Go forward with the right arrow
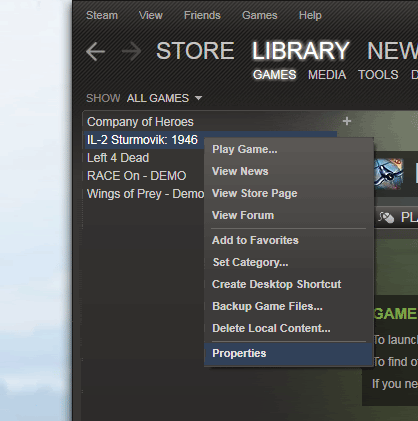The image size is (418, 421). coord(131,51)
